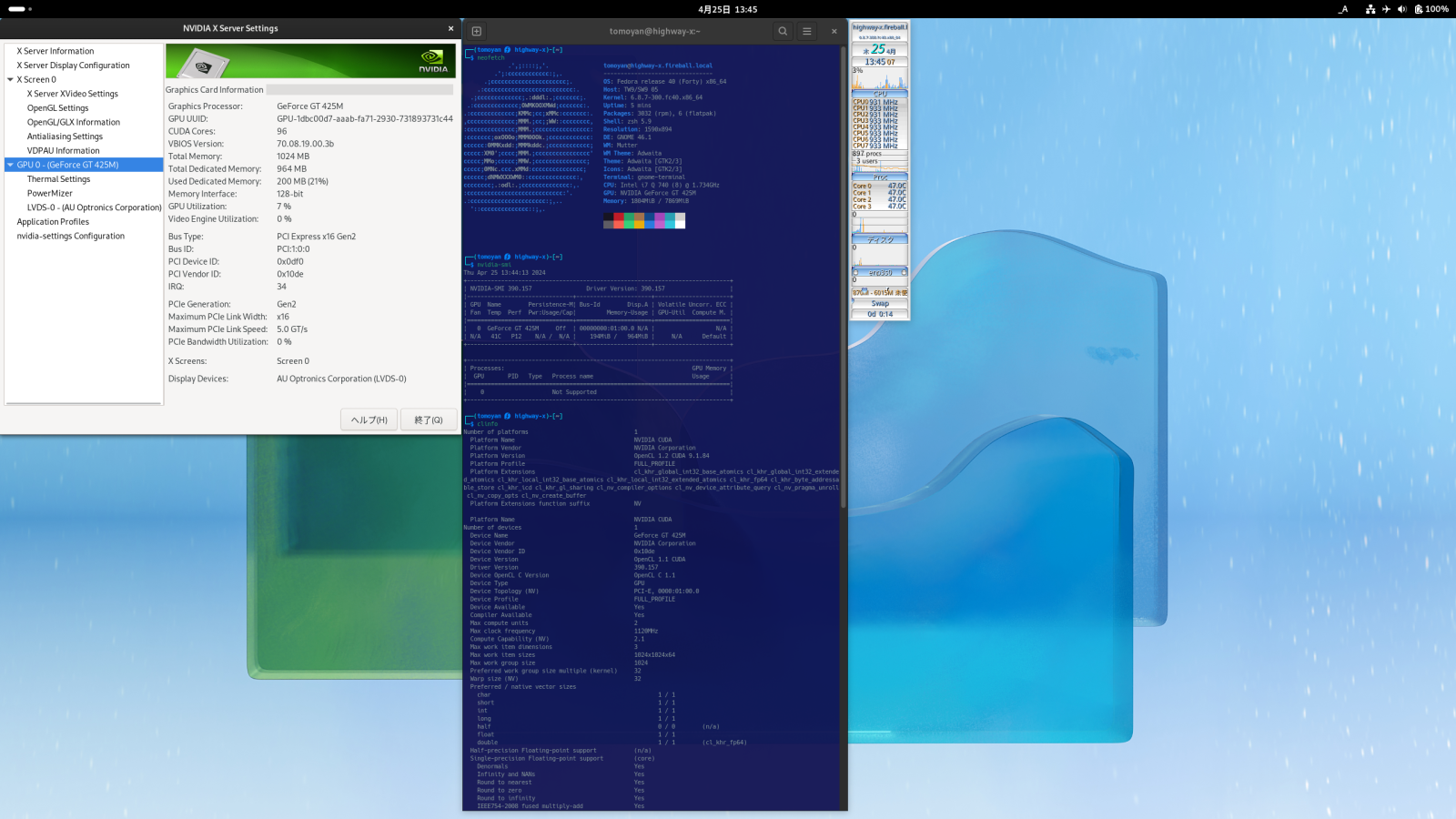Viewport: 1456px width, 819px height.
Task: Click the GKrellM CPU panel header
Action: pyautogui.click(x=880, y=94)
